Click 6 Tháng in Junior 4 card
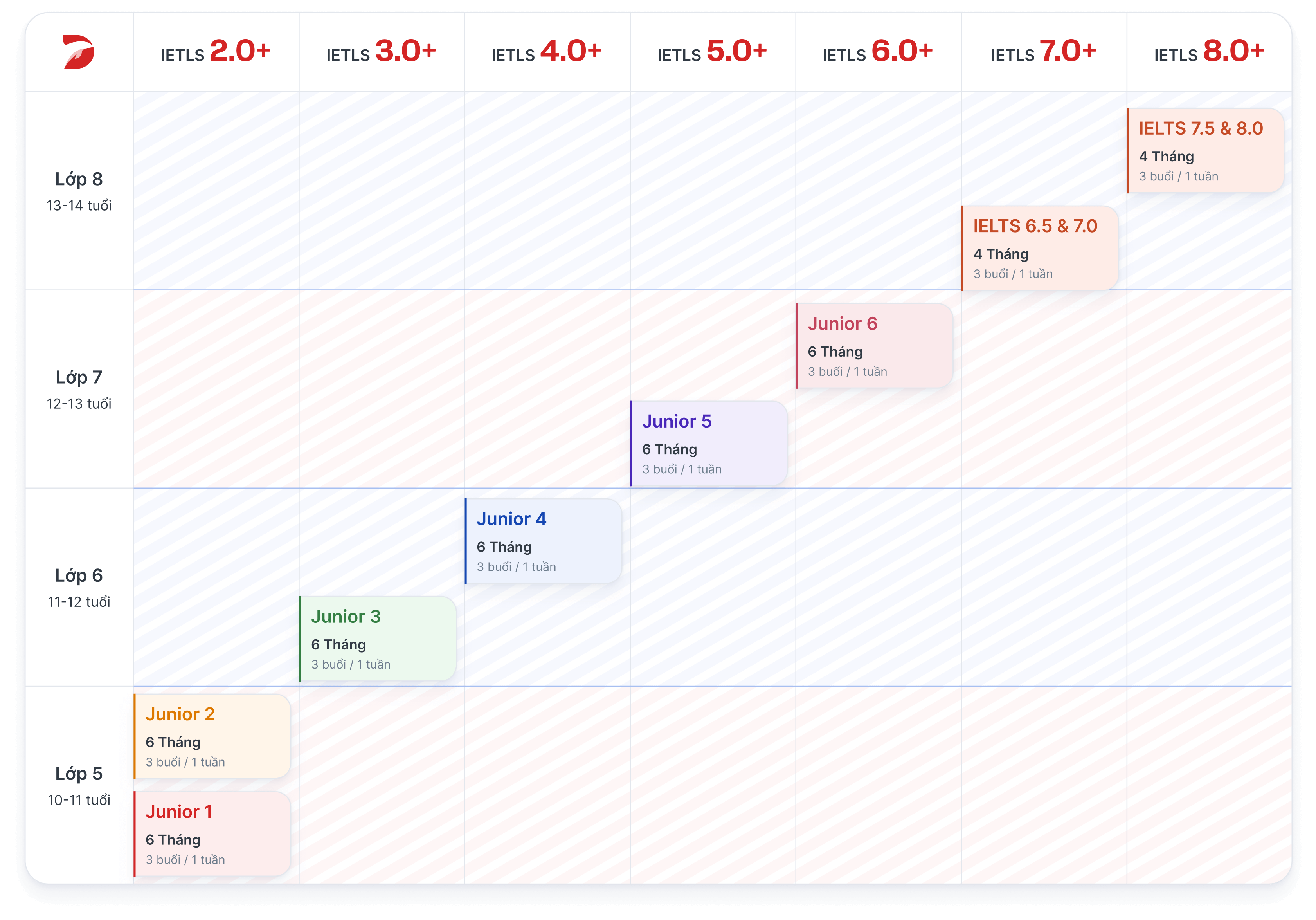 [504, 547]
